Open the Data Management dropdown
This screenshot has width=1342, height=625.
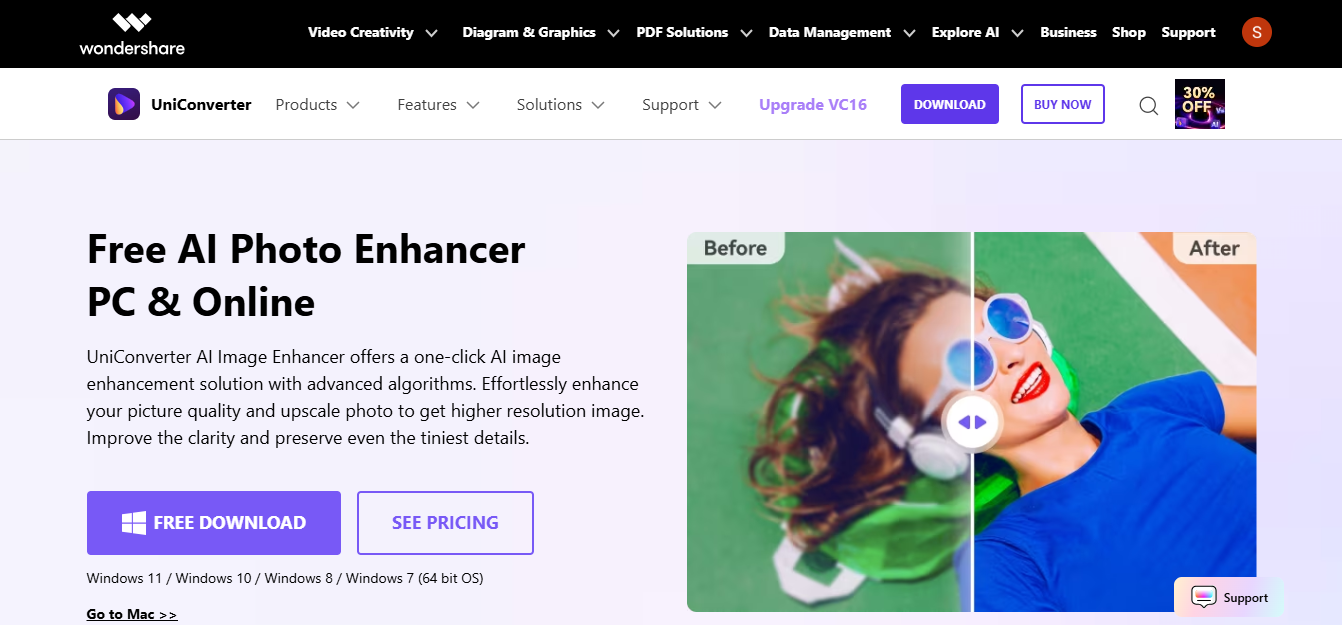(x=842, y=32)
